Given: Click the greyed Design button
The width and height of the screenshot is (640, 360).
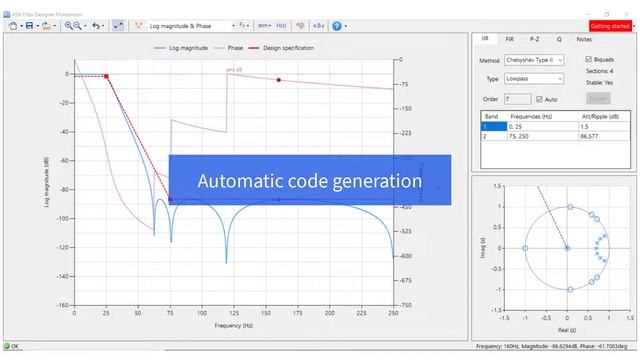Looking at the screenshot, I should click(x=598, y=98).
